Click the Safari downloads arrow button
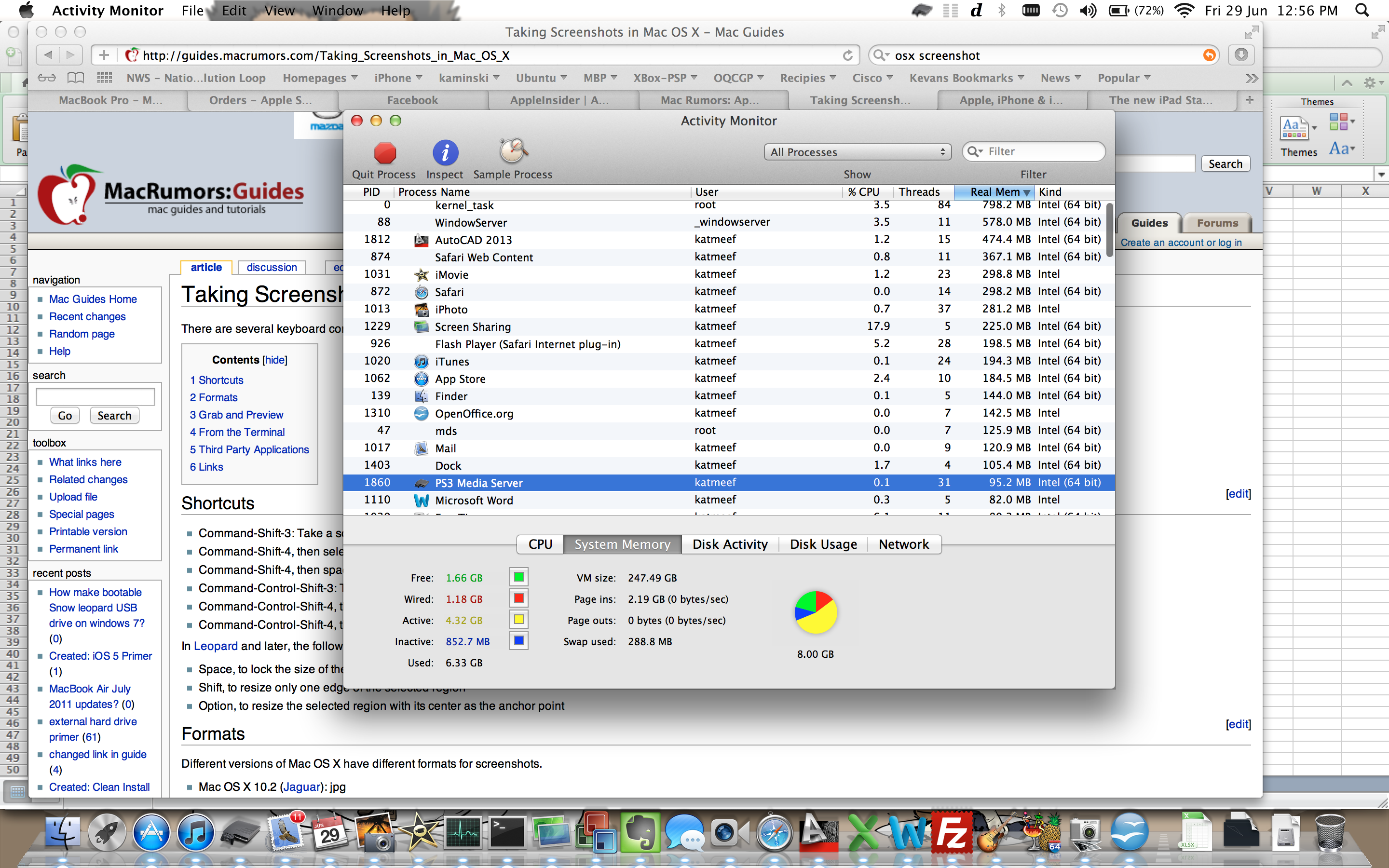This screenshot has height=868, width=1389. coord(1241,55)
